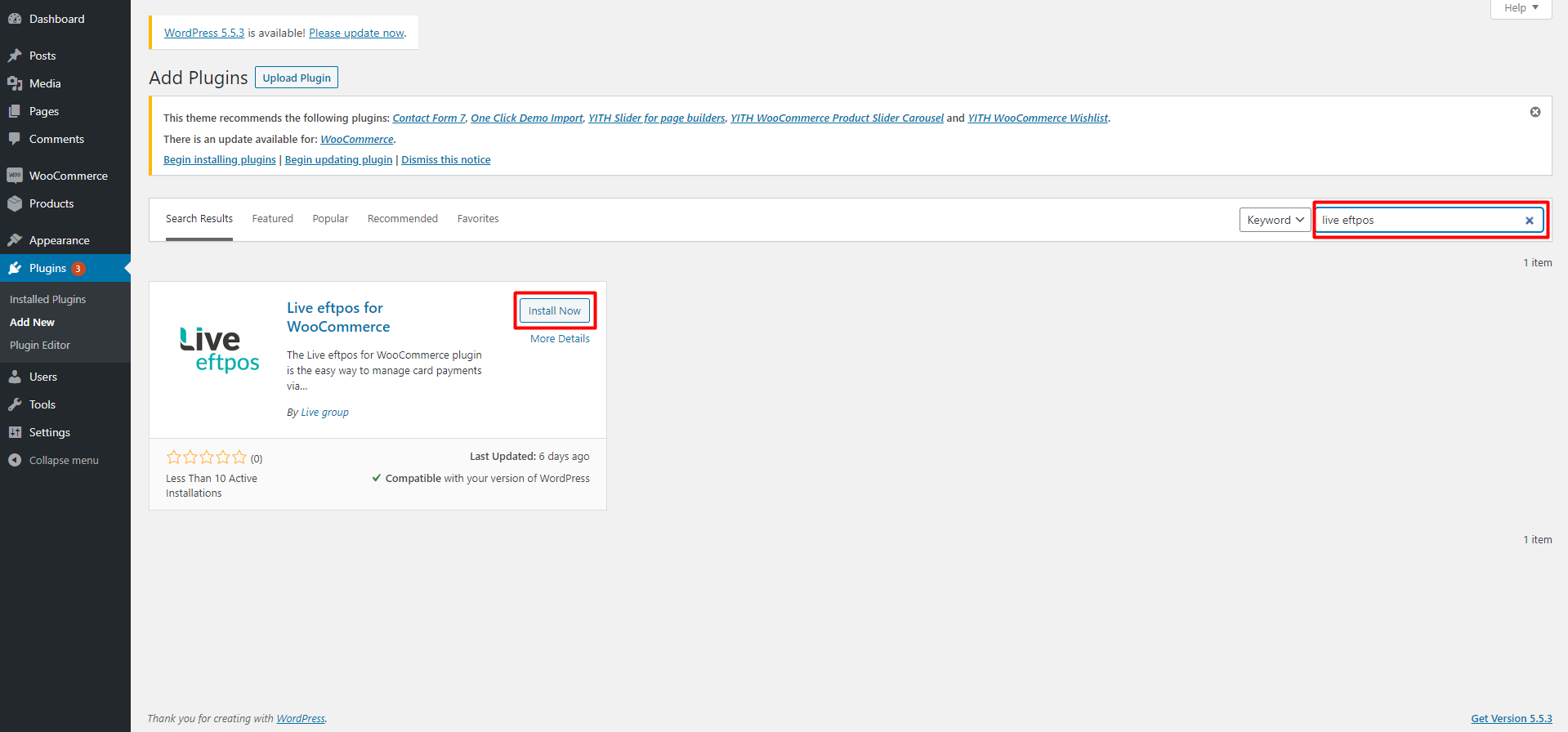Click the WordPress 5.5.3 link
This screenshot has width=1568, height=732.
204,33
